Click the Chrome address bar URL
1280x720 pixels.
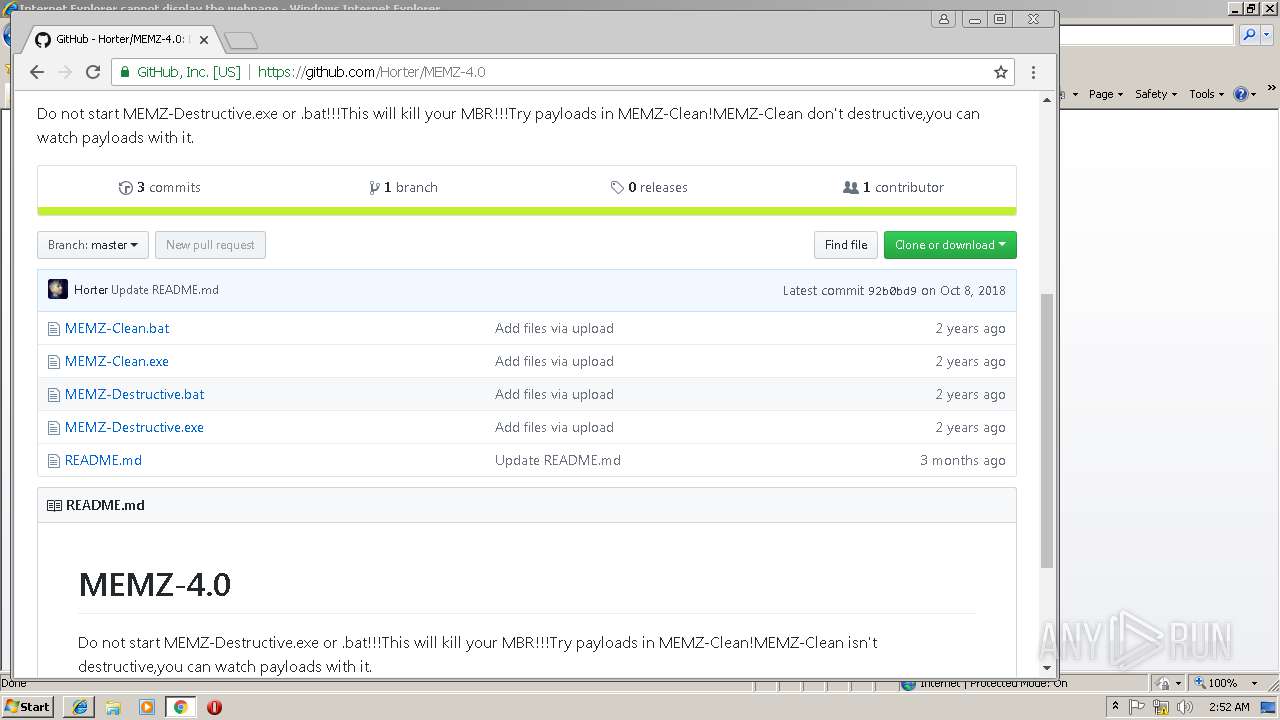pos(372,72)
